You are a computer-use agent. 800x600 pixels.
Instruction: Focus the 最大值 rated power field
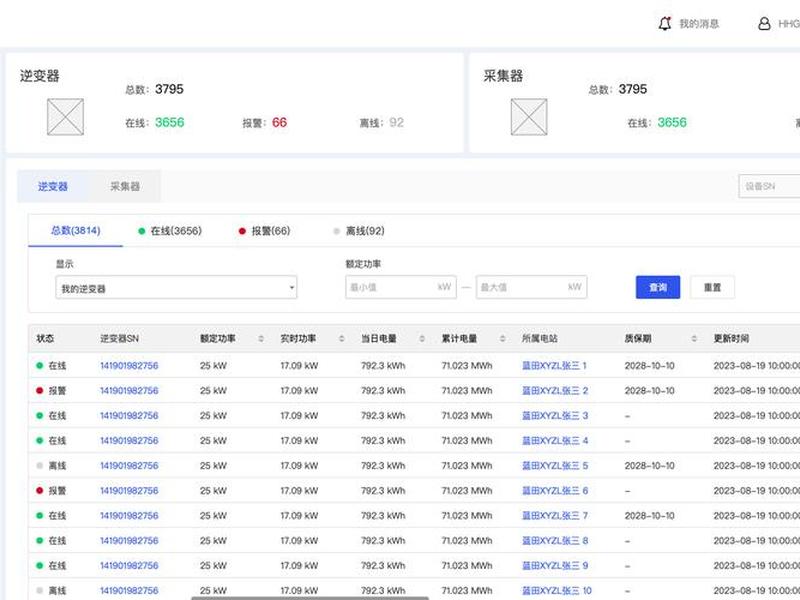tap(531, 287)
